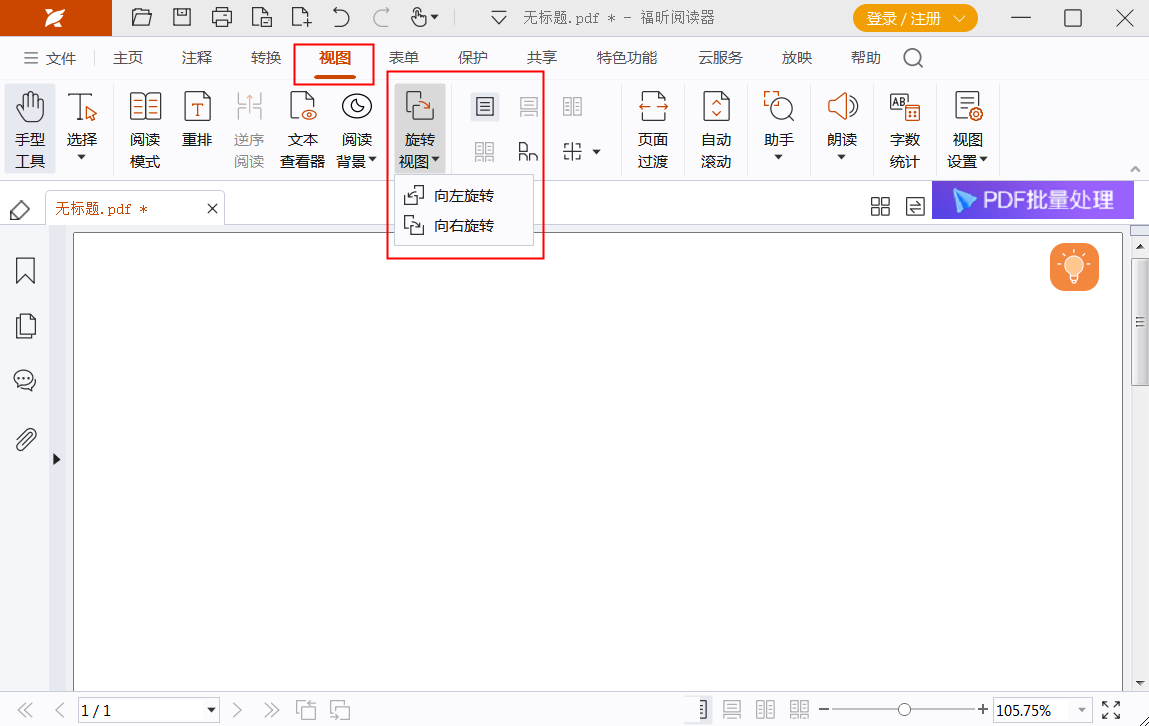Viewport: 1149px width, 726px height.
Task: Toggle single page layout in the ribbon
Action: click(486, 106)
